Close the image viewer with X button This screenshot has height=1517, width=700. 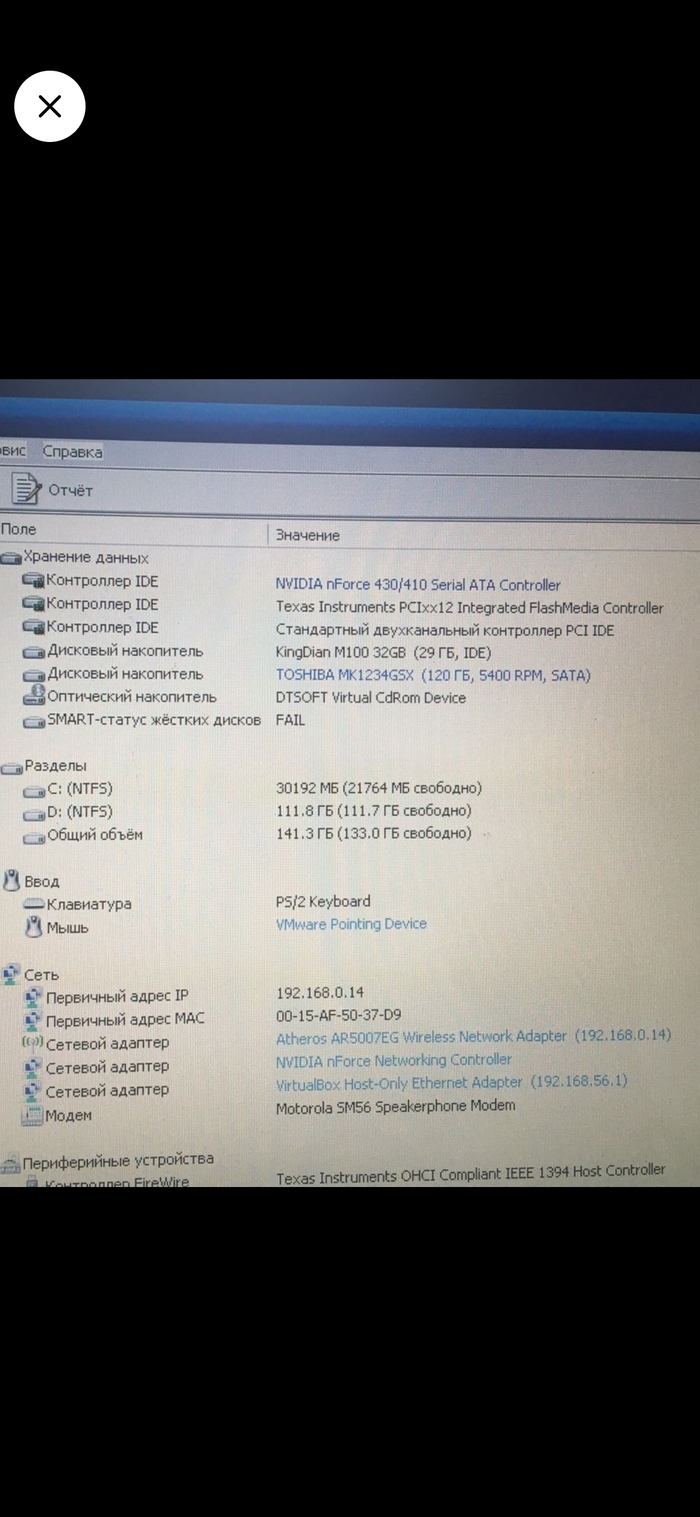point(49,106)
